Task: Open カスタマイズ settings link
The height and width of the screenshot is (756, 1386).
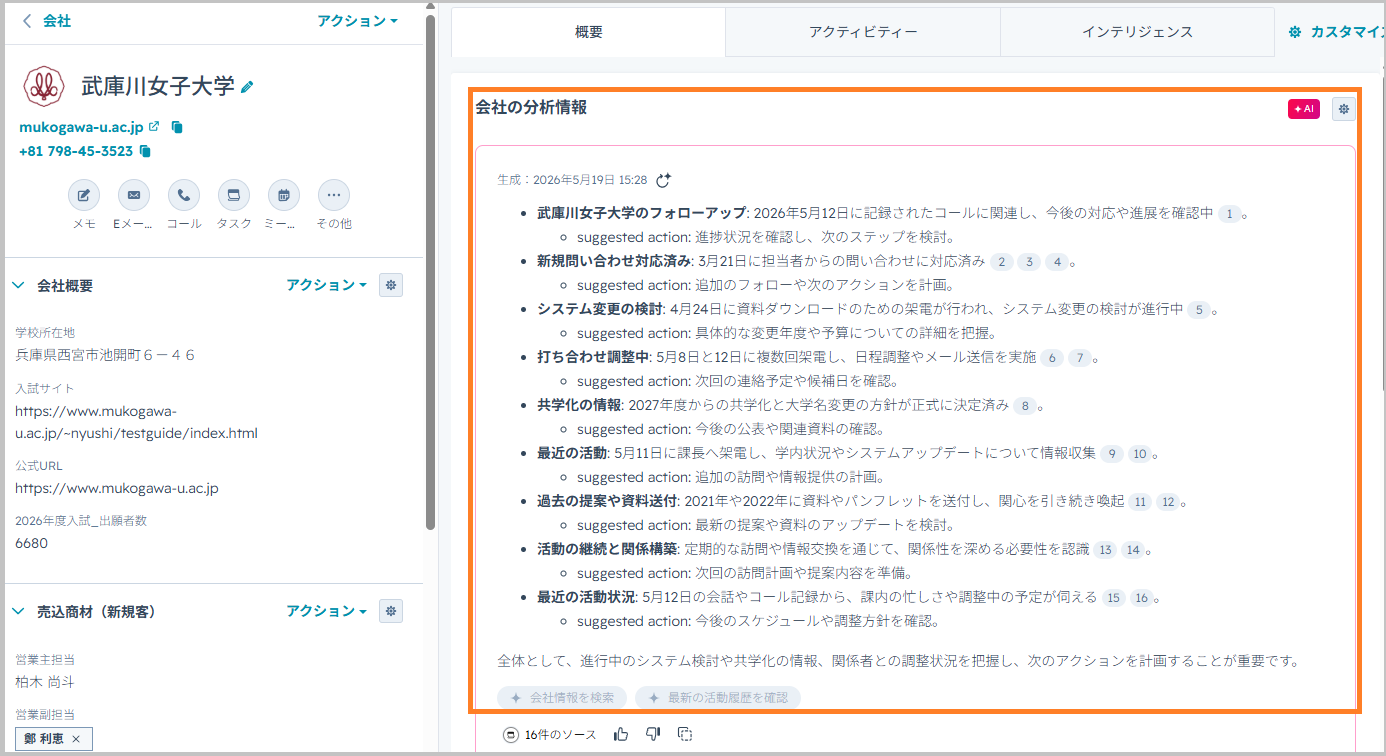Action: click(x=1336, y=32)
